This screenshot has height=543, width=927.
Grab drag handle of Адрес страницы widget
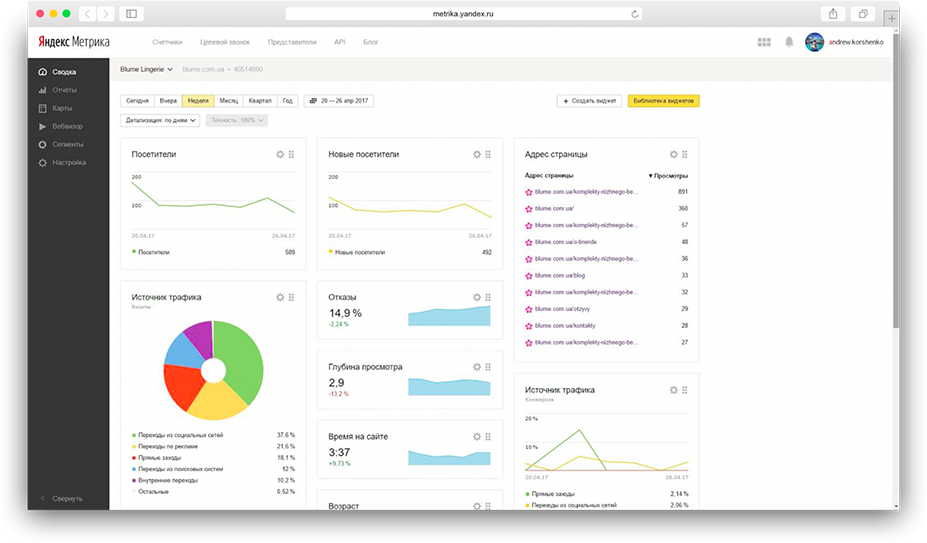click(x=685, y=154)
